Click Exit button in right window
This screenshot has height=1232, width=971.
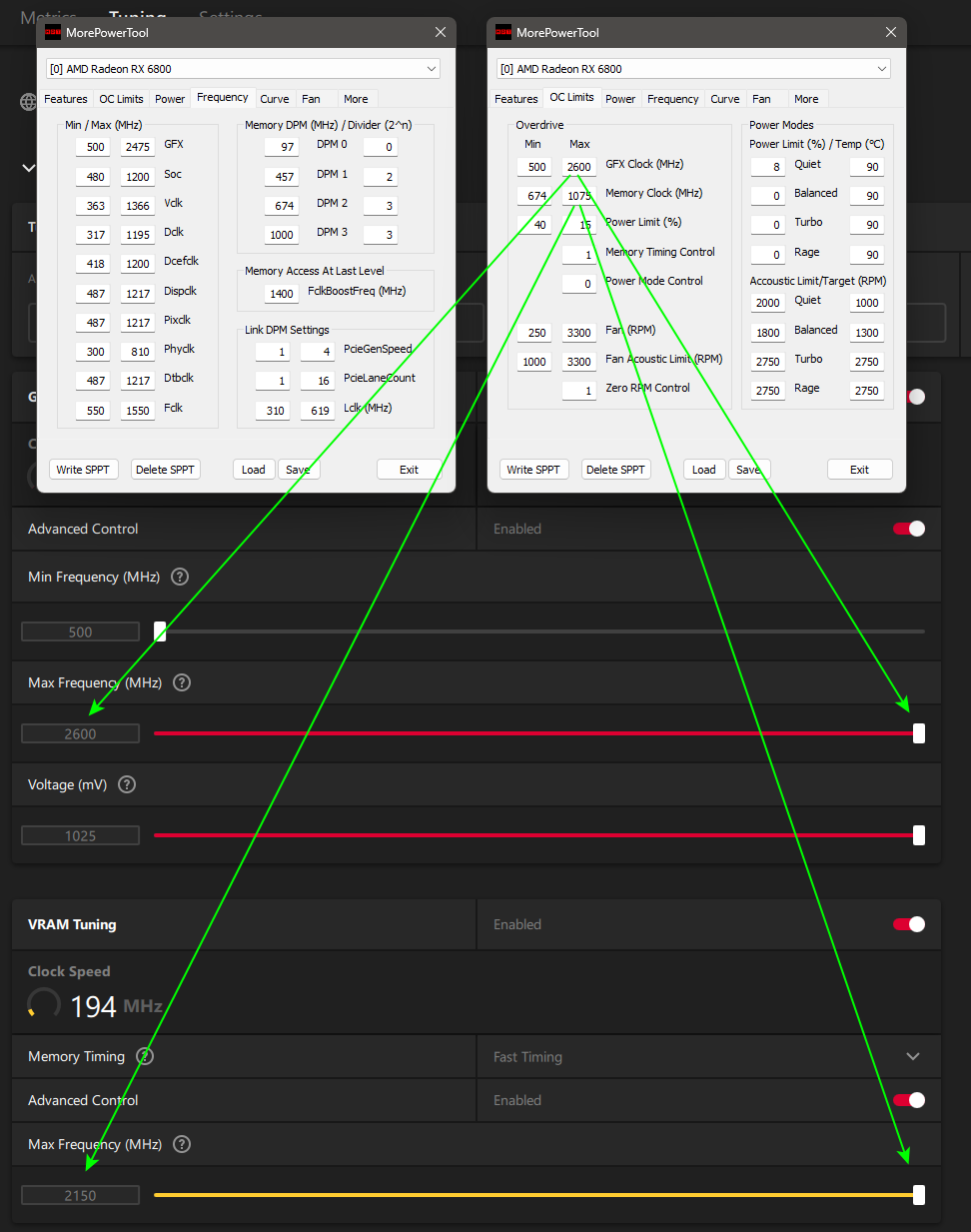[x=860, y=470]
